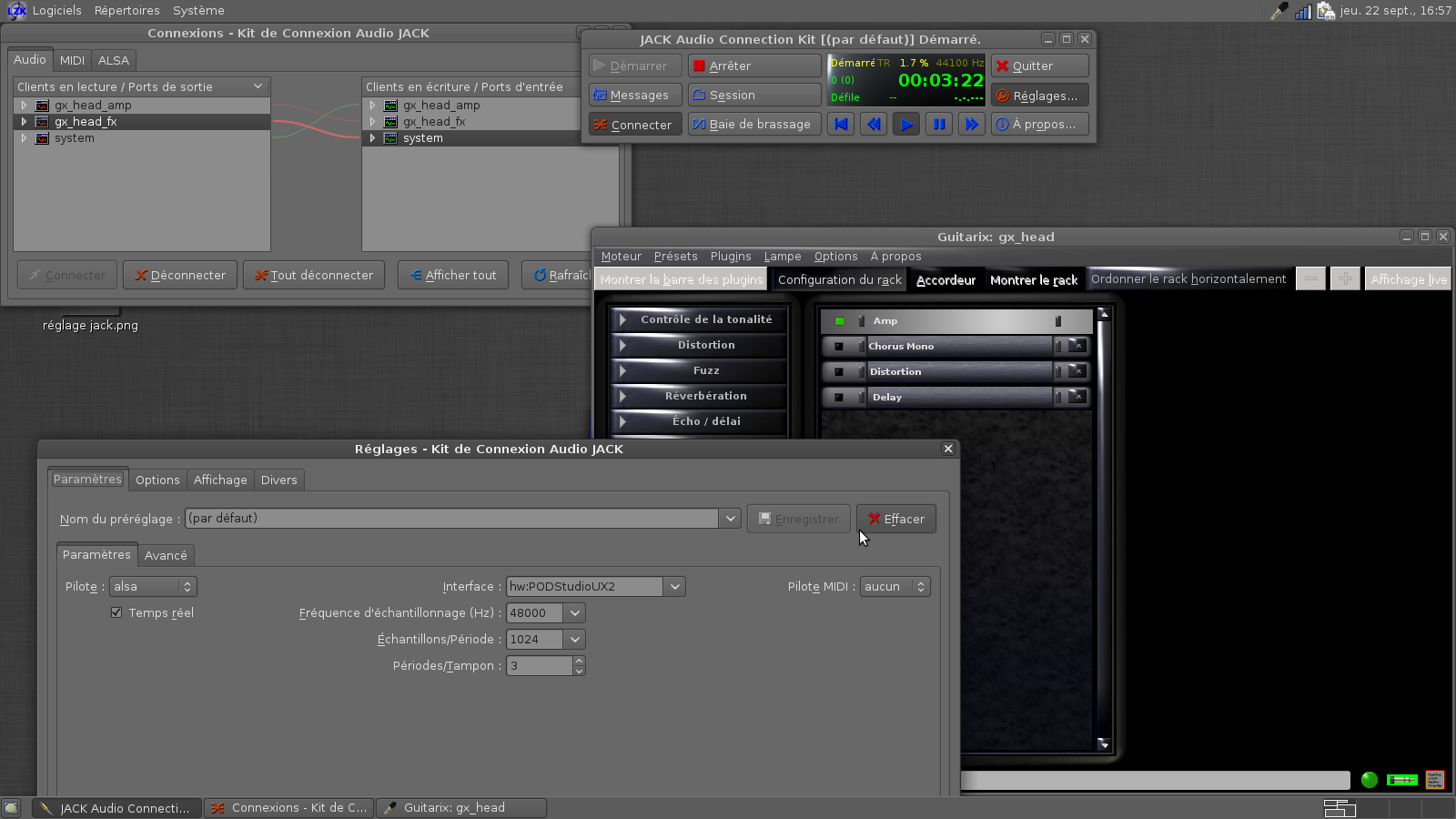This screenshot has width=1456, height=819.
Task: Rewind JACK transport to the start
Action: [x=842, y=124]
